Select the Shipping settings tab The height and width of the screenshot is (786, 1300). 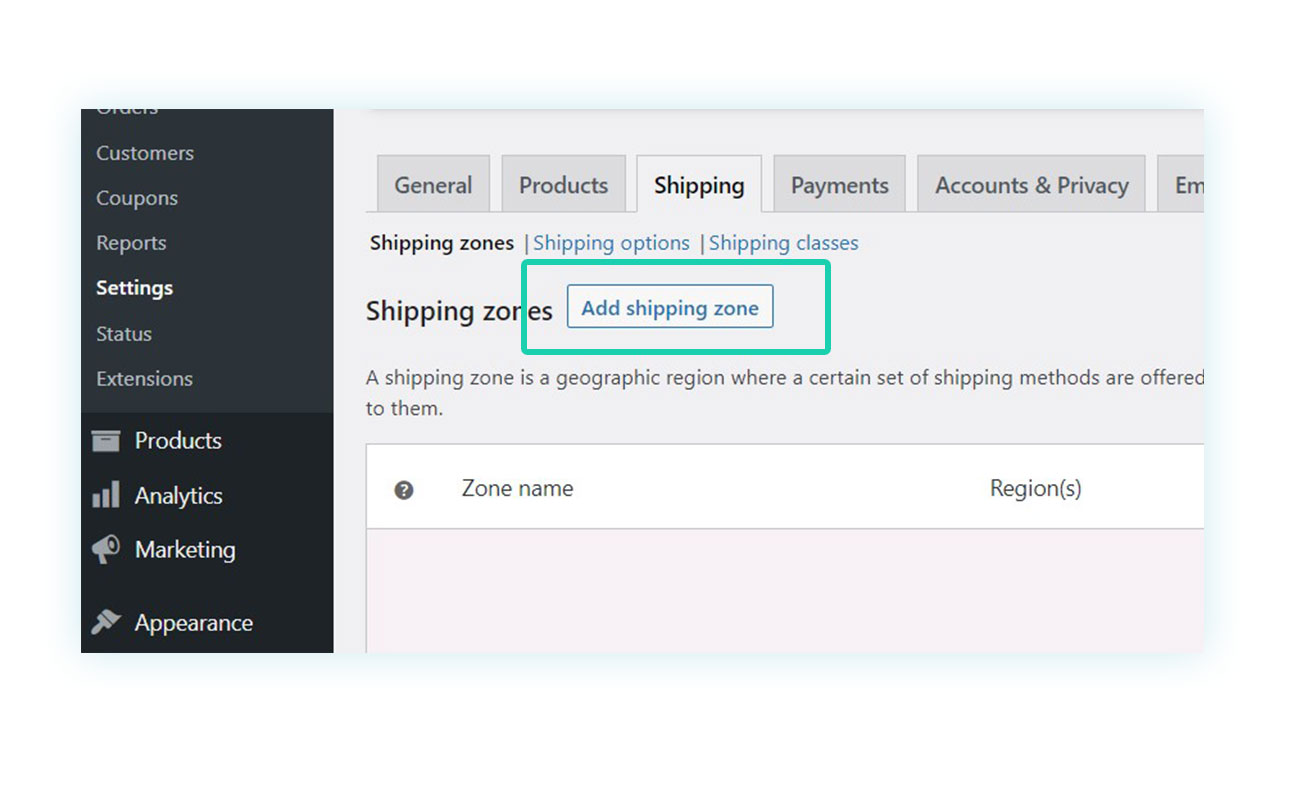coord(699,184)
